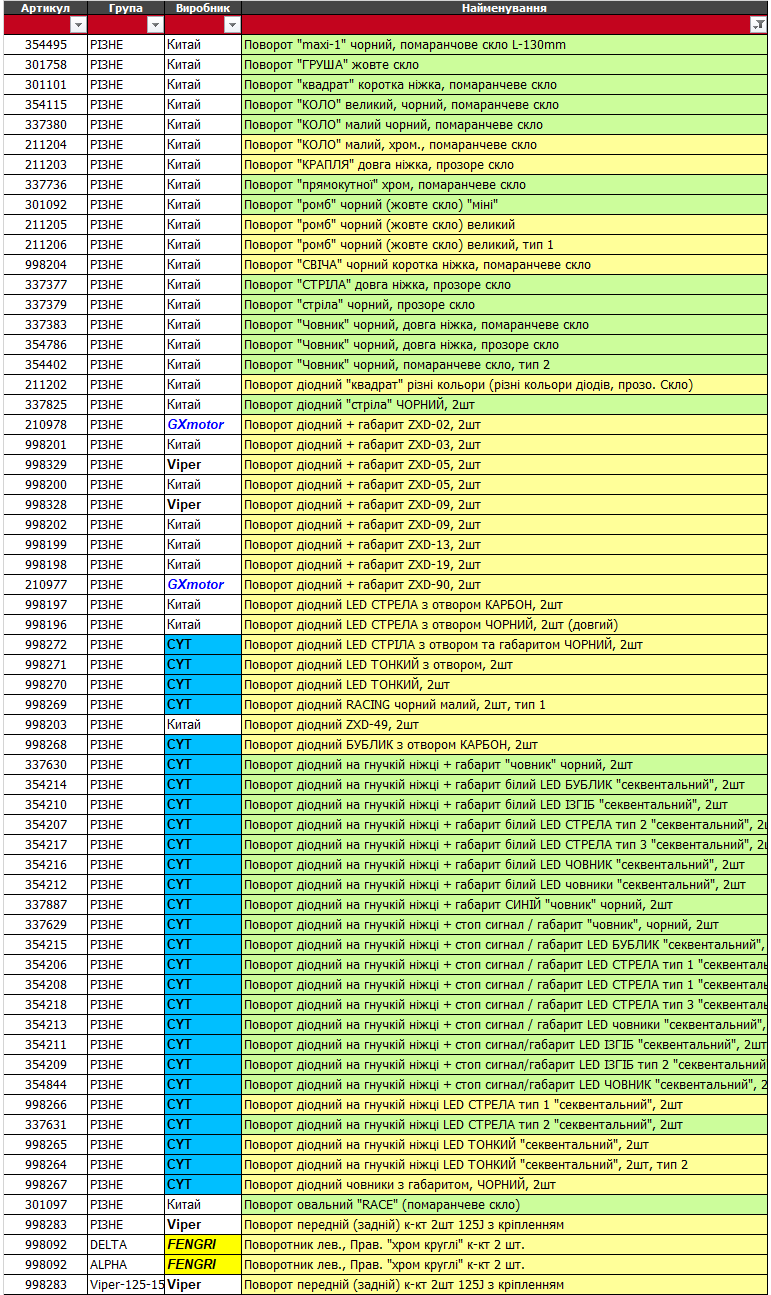Viewport: 771px width, 1295px height.
Task: Open the Група column filter dropdown
Action: pos(154,25)
